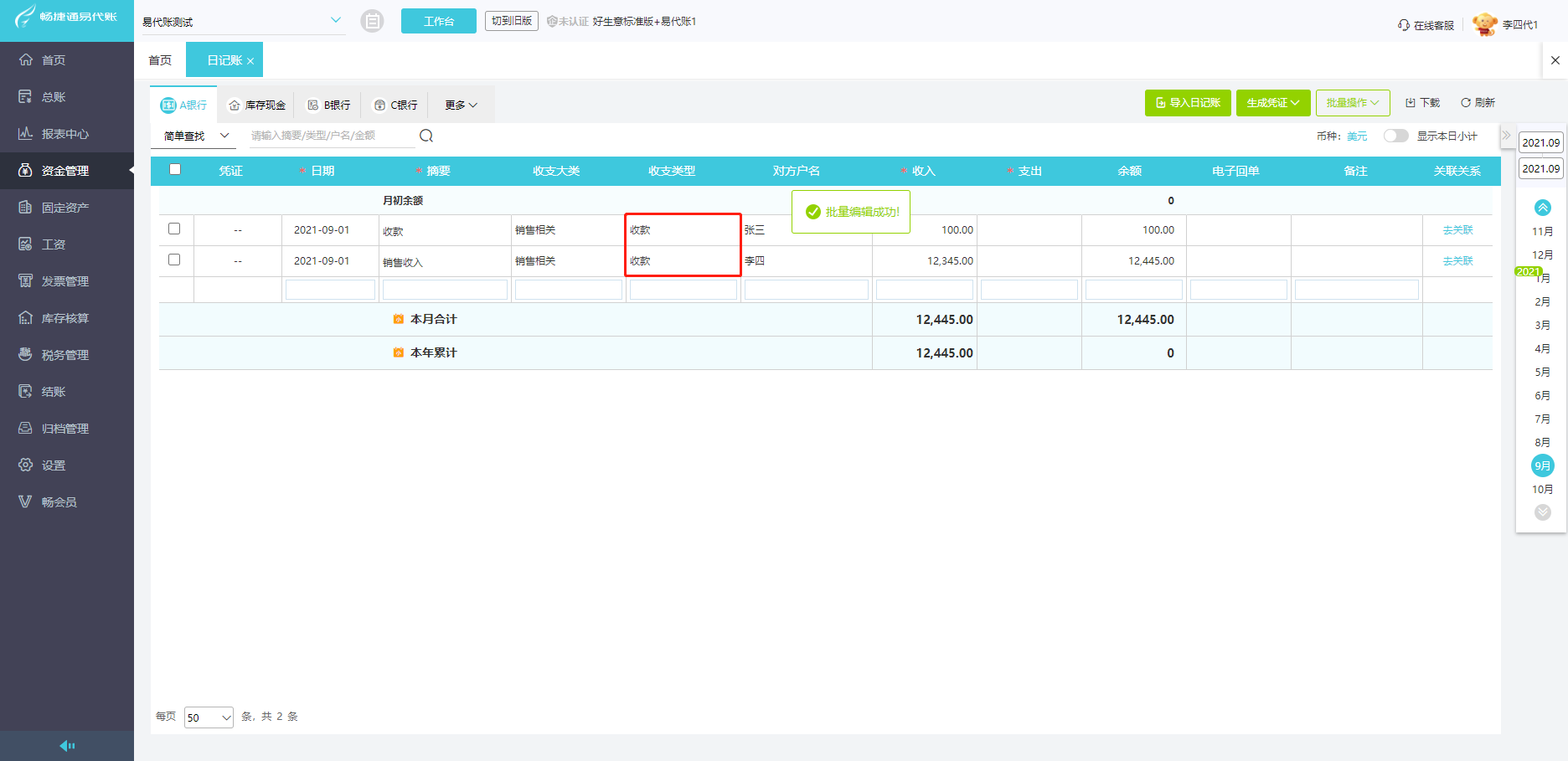Click 工作台 button
The height and width of the screenshot is (761, 1568).
pos(439,21)
